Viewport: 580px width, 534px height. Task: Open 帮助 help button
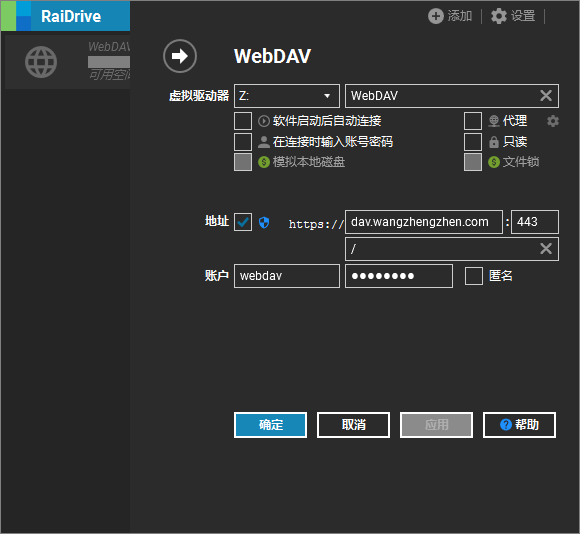(x=519, y=425)
